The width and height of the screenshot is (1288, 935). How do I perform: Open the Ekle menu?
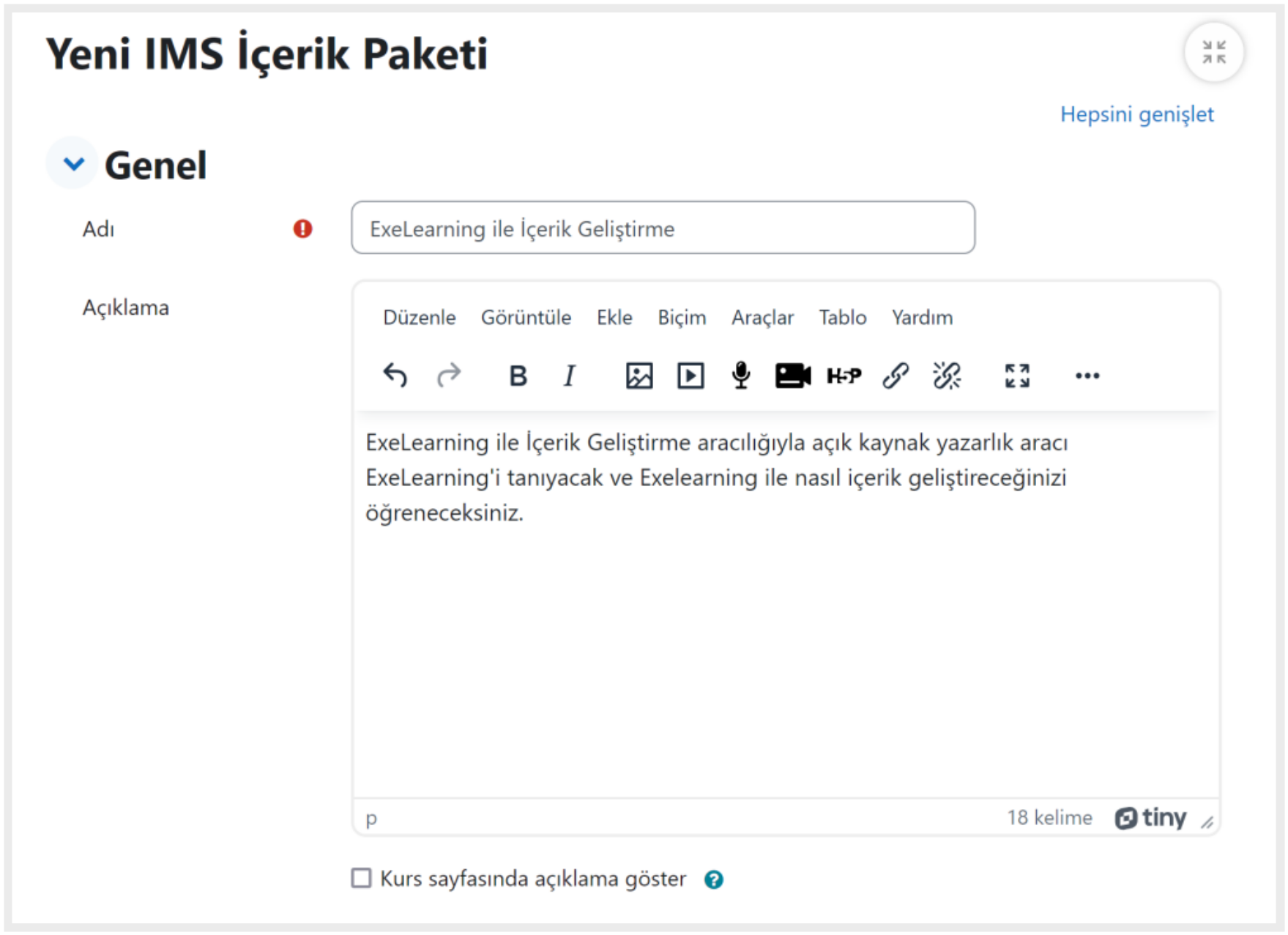(x=614, y=318)
